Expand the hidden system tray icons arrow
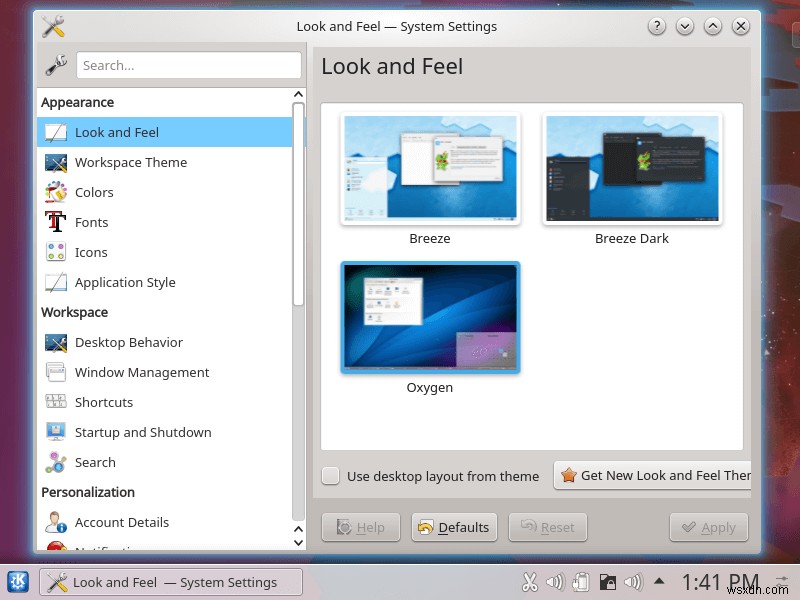Image resolution: width=800 pixels, height=600 pixels. [659, 580]
